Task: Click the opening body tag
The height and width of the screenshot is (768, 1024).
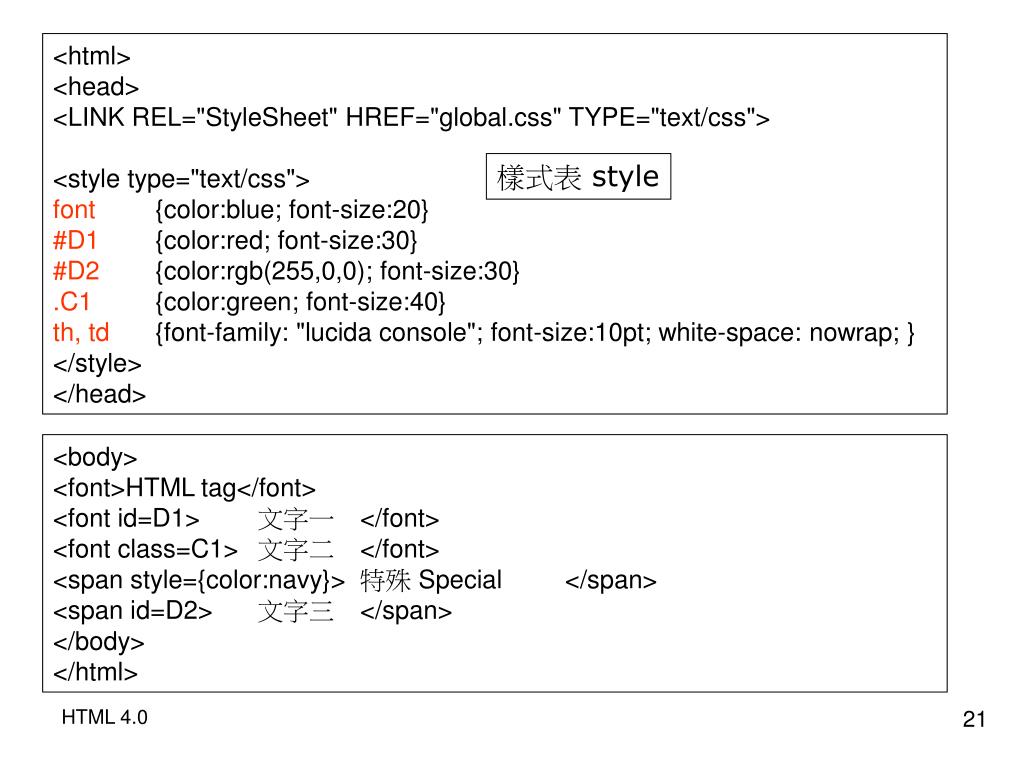Action: [95, 457]
